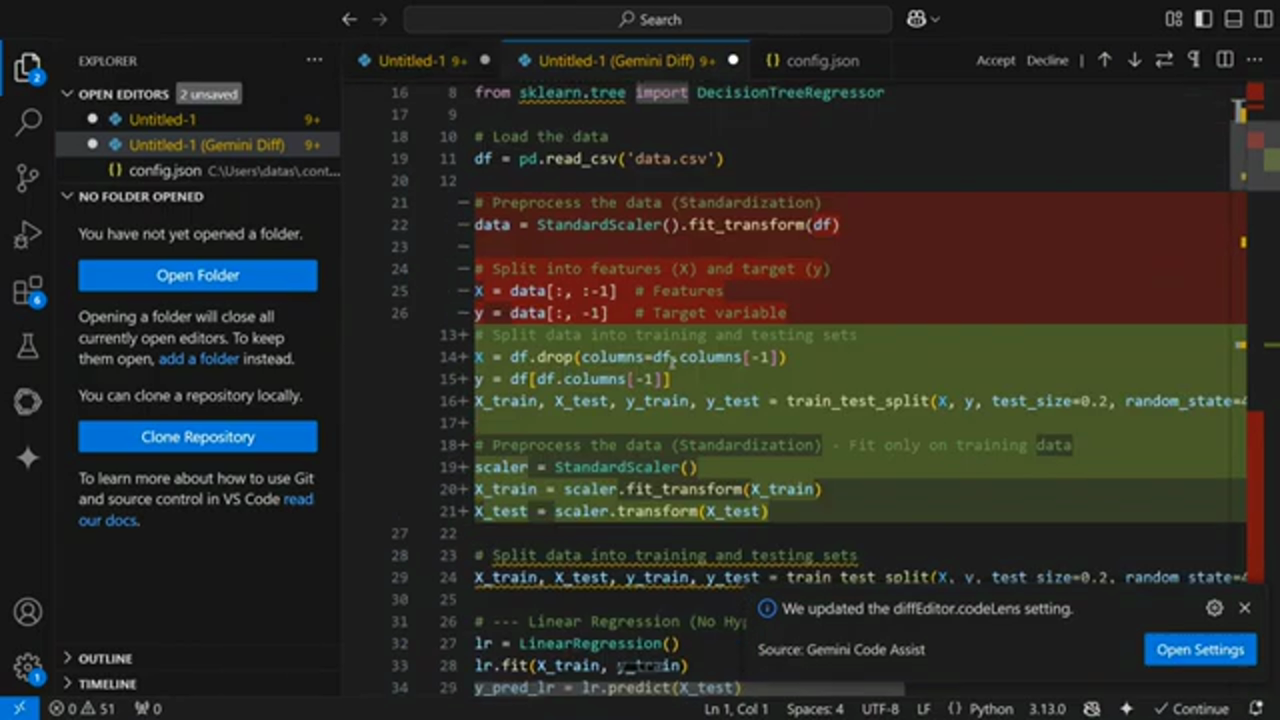Open Run and Debug view

[x=28, y=235]
